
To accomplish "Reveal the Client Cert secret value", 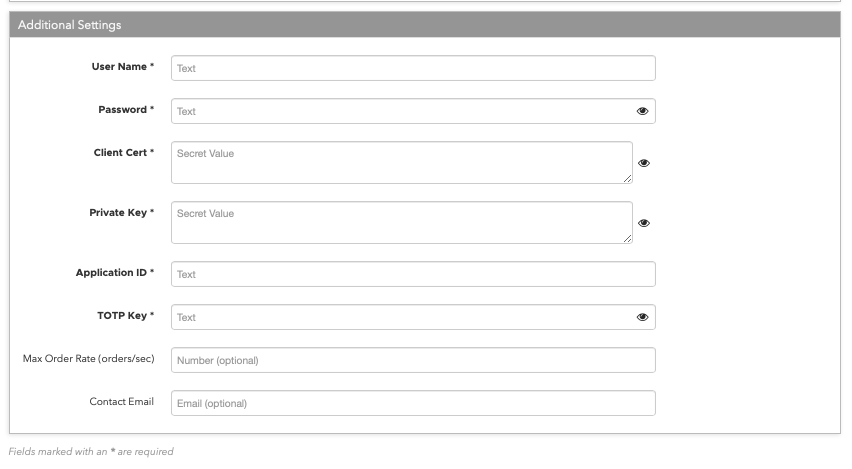I will [x=644, y=163].
